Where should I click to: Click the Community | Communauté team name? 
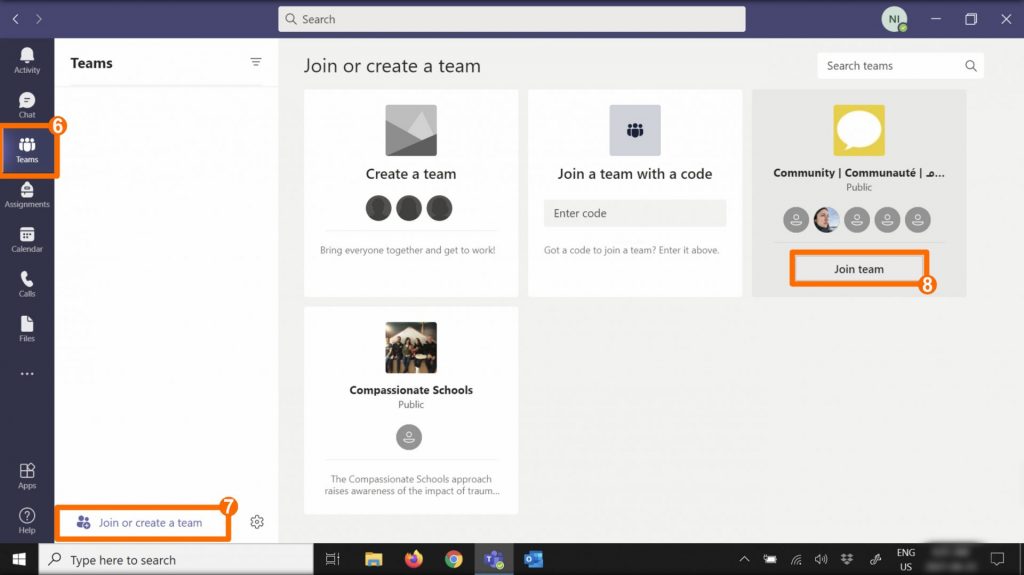coord(859,172)
